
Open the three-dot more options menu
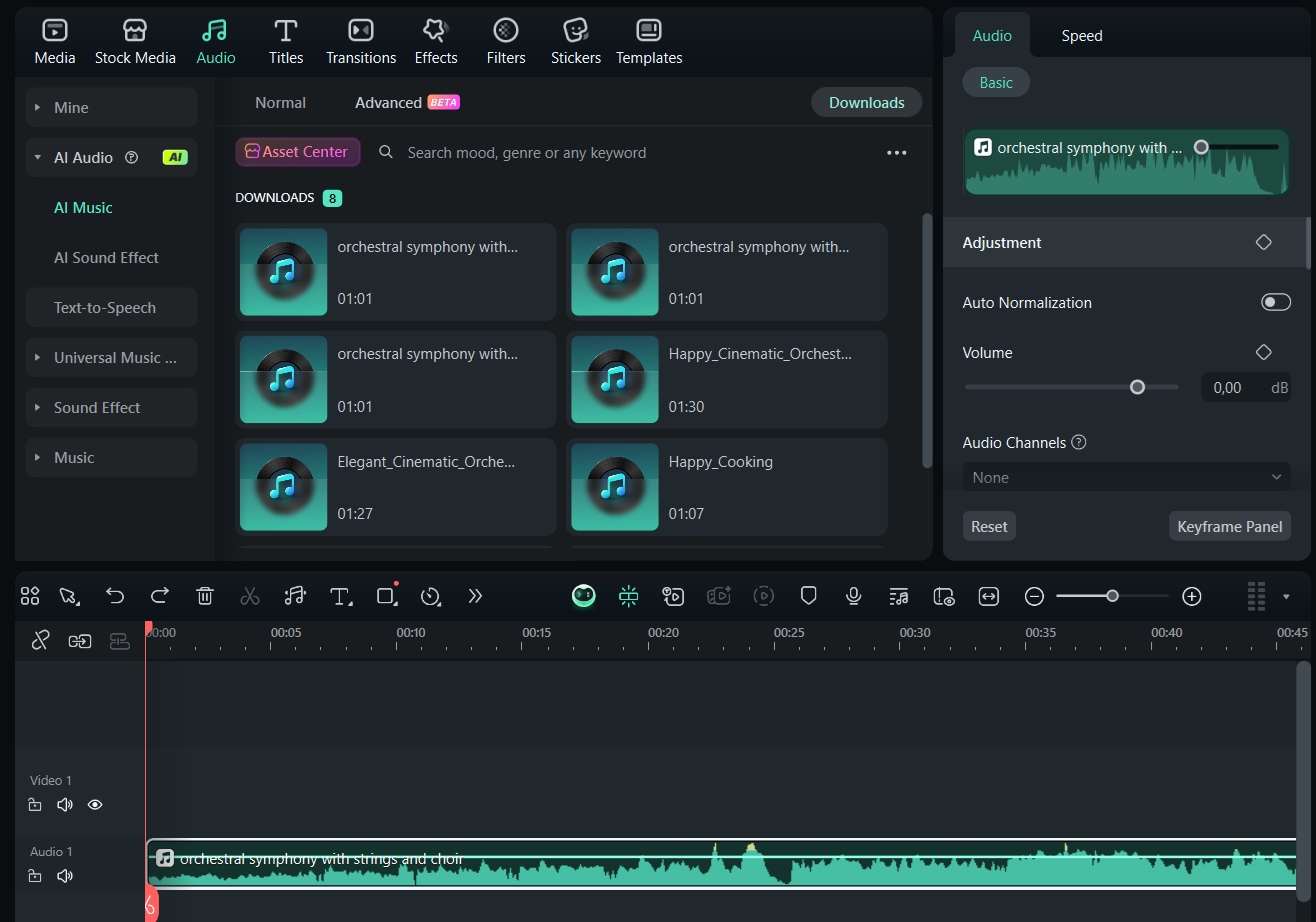coord(896,152)
